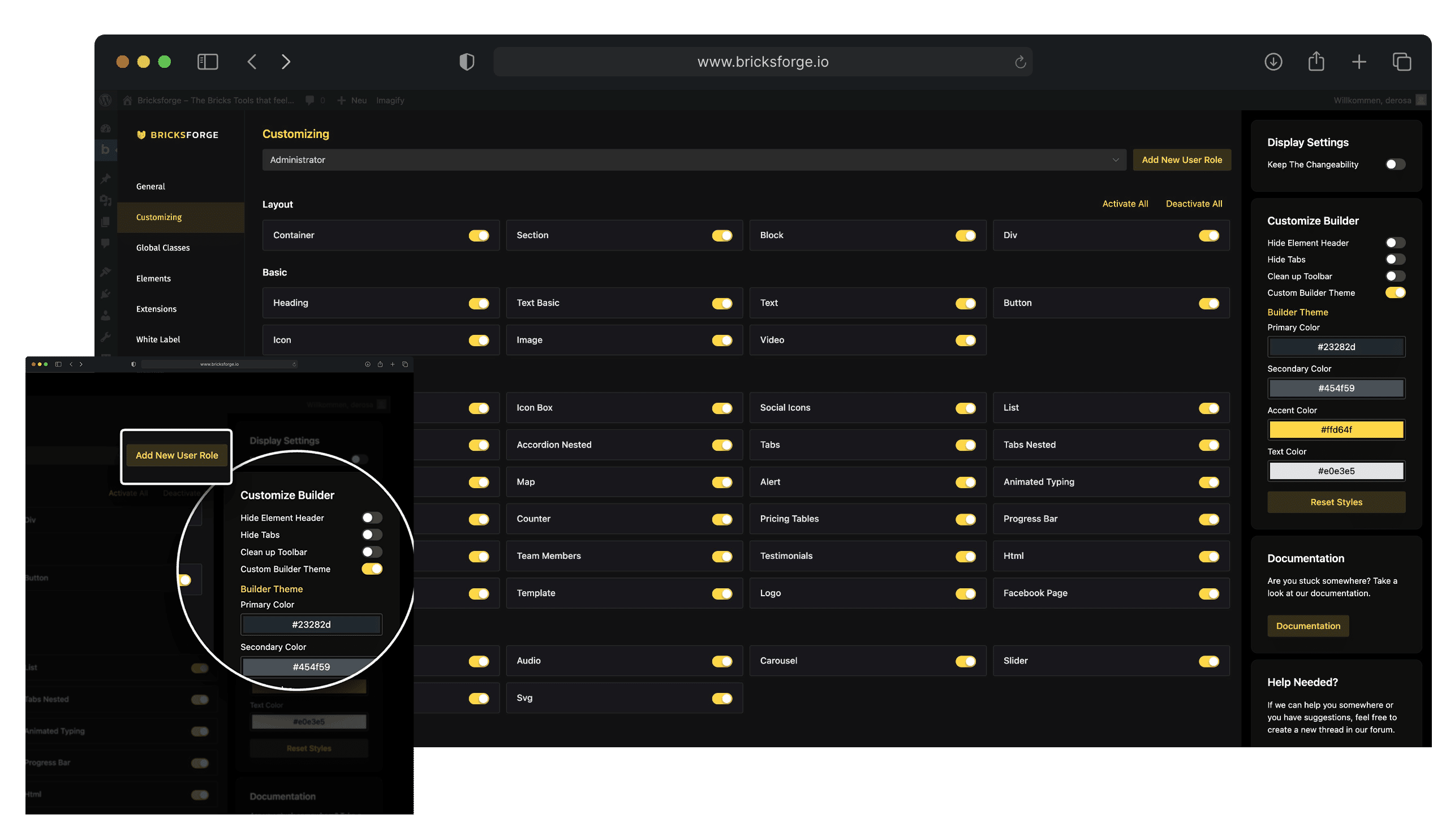Select the General settings tab
This screenshot has width=1433, height=840.
click(150, 186)
